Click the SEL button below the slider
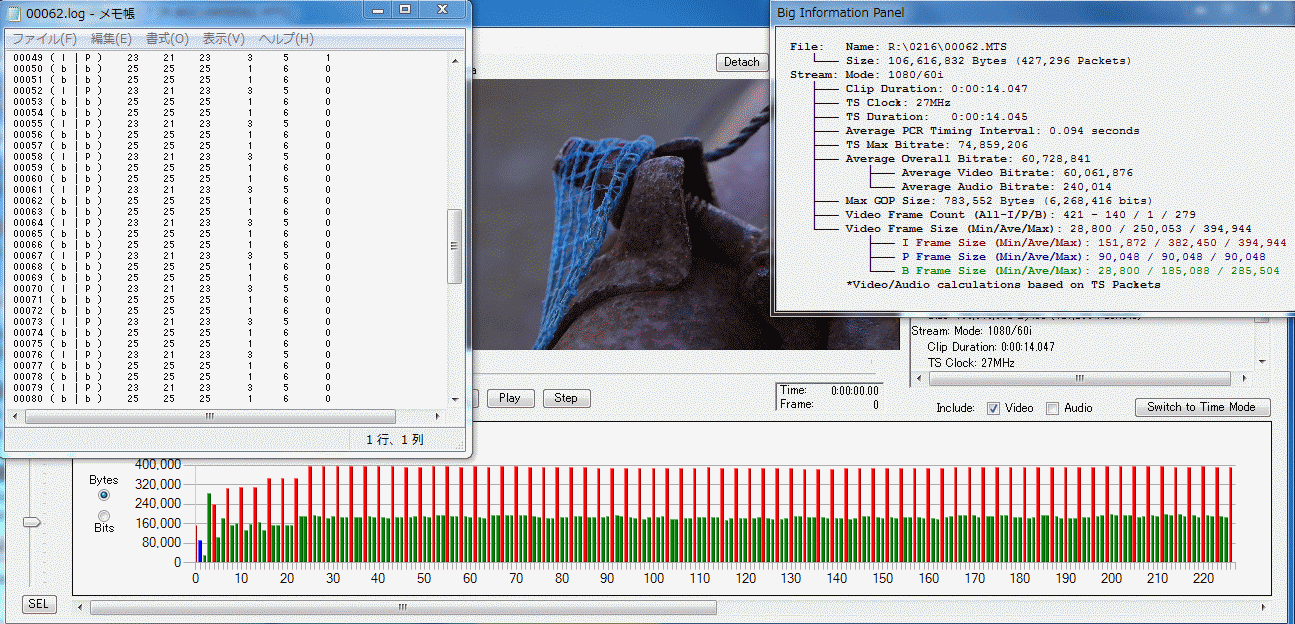The image size is (1295, 624). pyautogui.click(x=37, y=605)
